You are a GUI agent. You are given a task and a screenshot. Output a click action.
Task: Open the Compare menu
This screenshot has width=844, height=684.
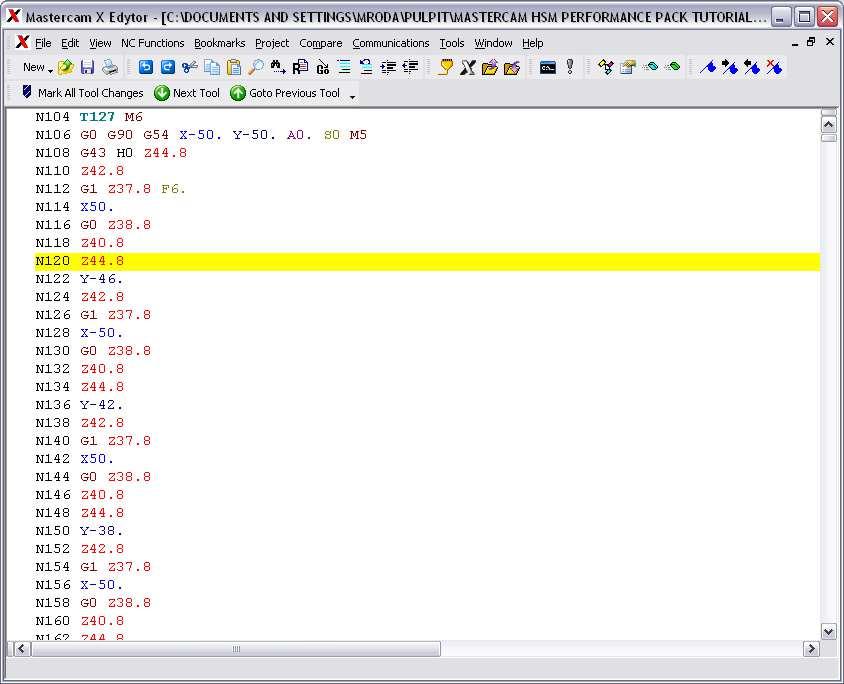(x=321, y=43)
